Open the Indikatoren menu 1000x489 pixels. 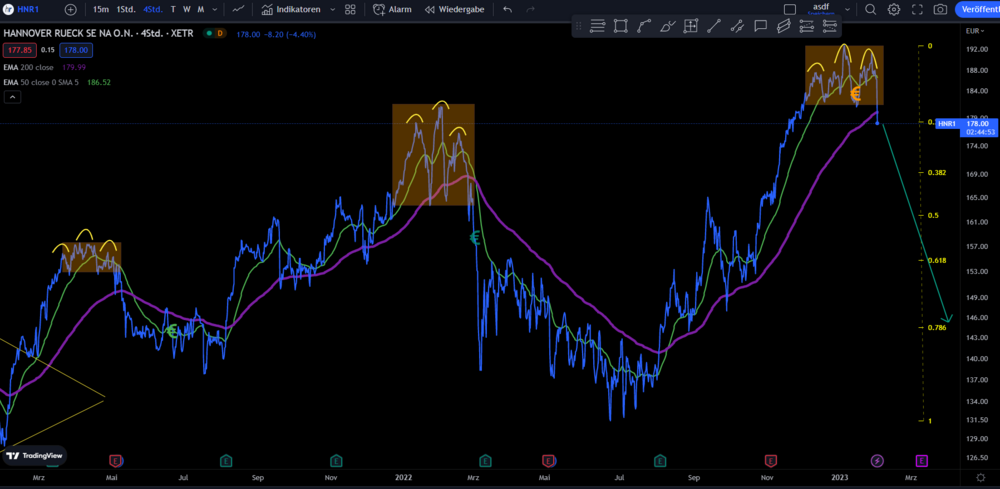tap(291, 9)
